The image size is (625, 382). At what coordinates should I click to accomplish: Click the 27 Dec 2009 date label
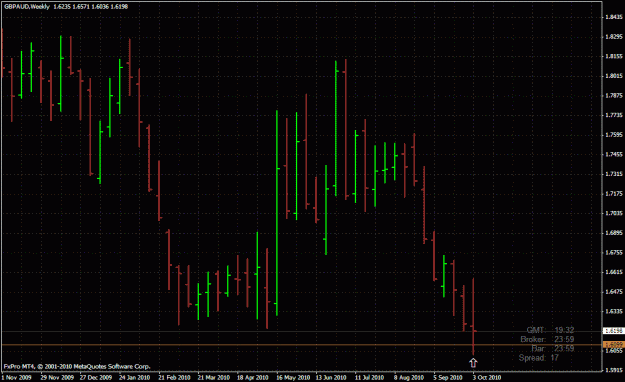coord(96,377)
